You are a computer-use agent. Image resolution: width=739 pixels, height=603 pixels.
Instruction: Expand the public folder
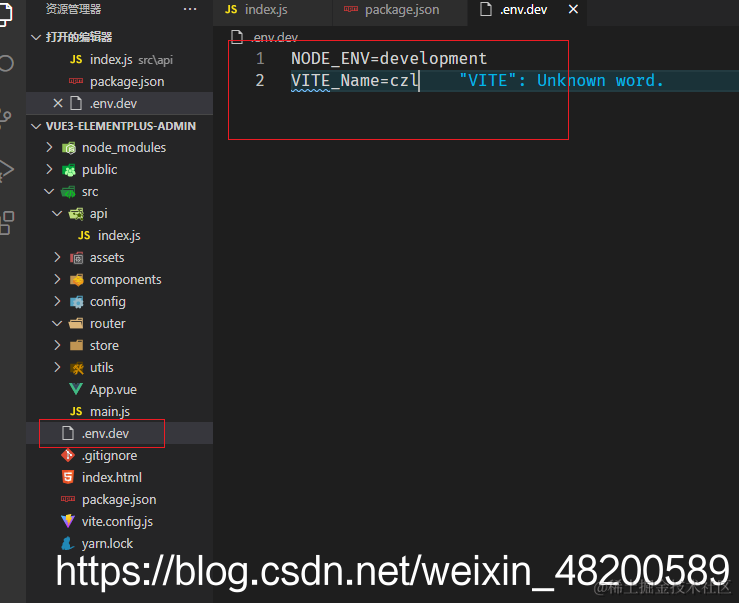pyautogui.click(x=49, y=169)
